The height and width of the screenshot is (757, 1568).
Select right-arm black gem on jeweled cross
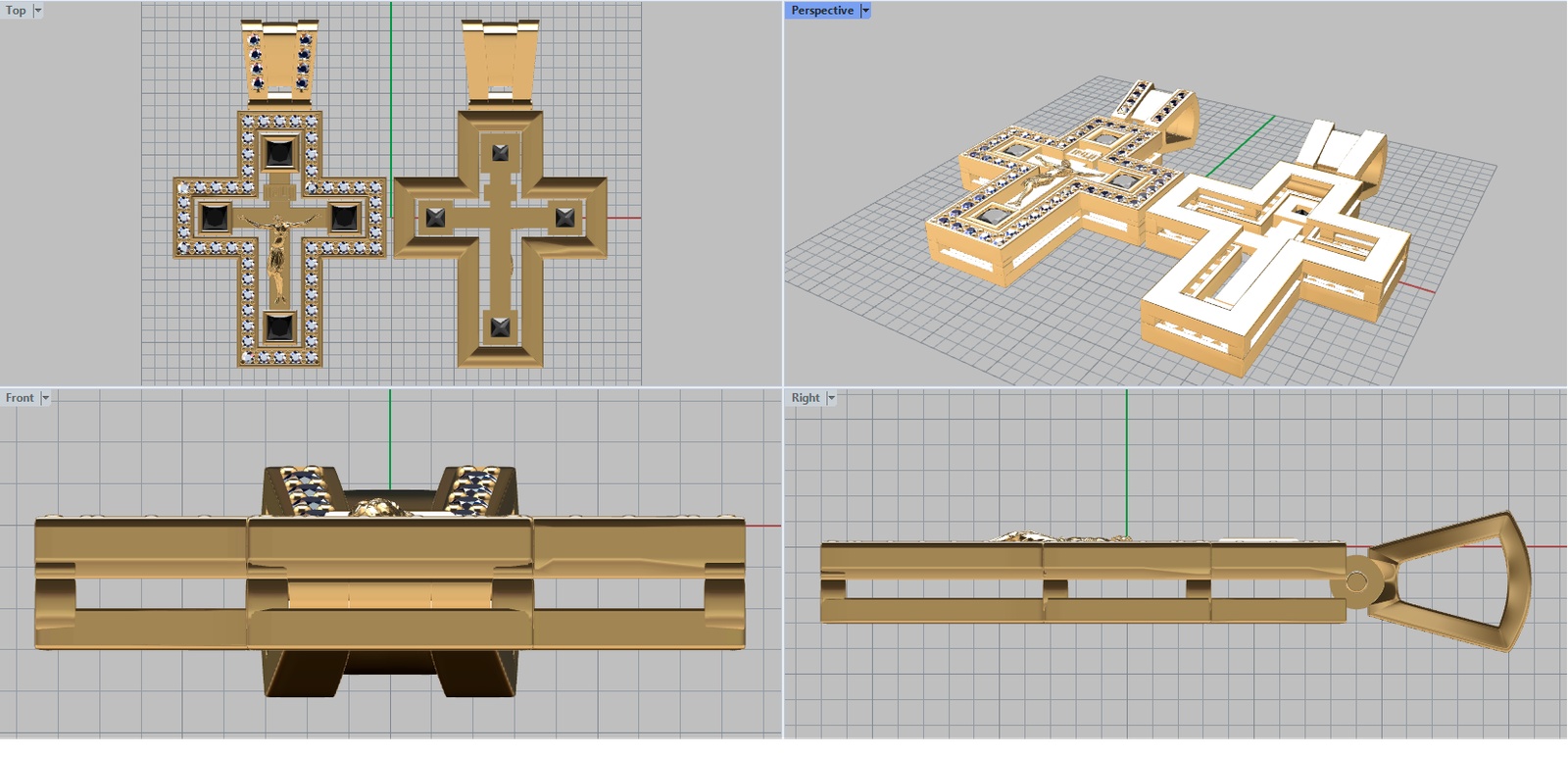pyautogui.click(x=344, y=217)
